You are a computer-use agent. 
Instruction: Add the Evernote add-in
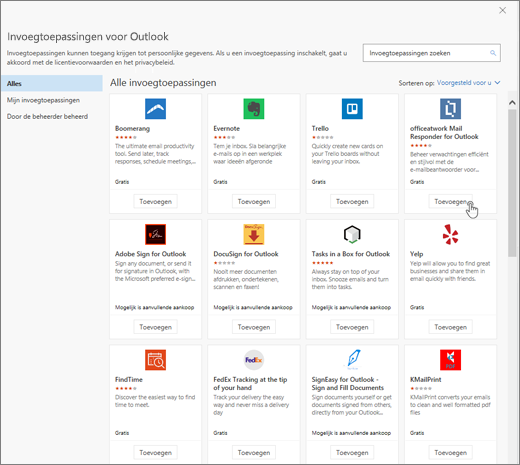254,202
